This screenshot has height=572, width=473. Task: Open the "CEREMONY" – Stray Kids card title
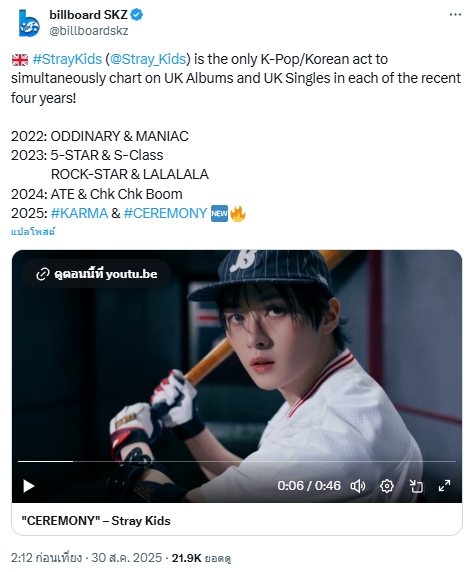pyautogui.click(x=96, y=521)
